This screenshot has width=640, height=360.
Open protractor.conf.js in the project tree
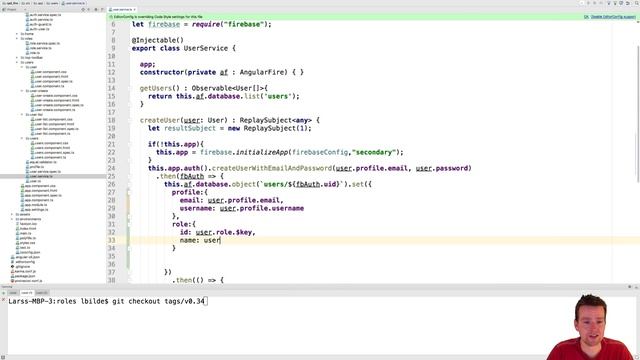point(27,281)
